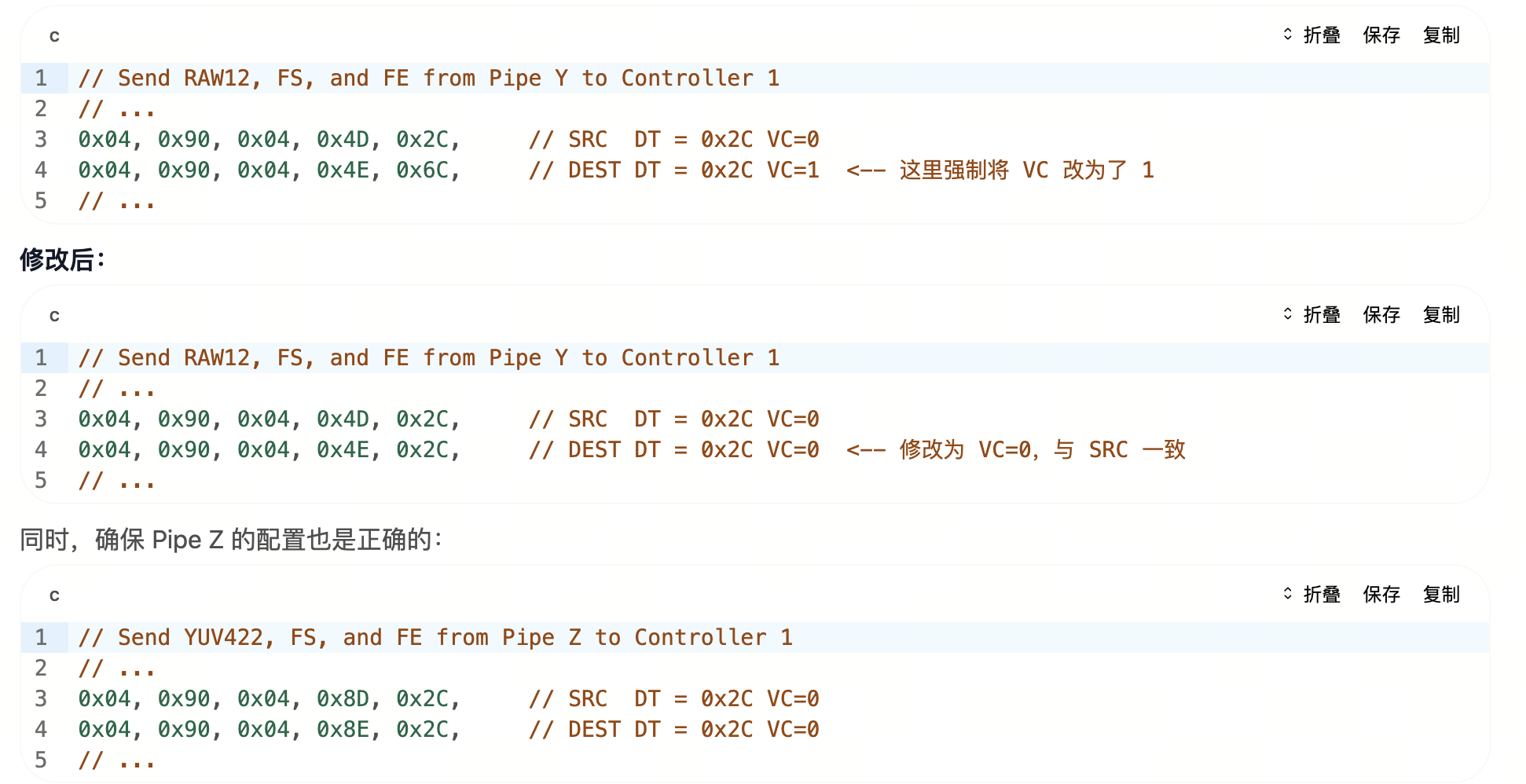
Task: Copy the modified code block after 修改后
Action: pyautogui.click(x=1441, y=315)
